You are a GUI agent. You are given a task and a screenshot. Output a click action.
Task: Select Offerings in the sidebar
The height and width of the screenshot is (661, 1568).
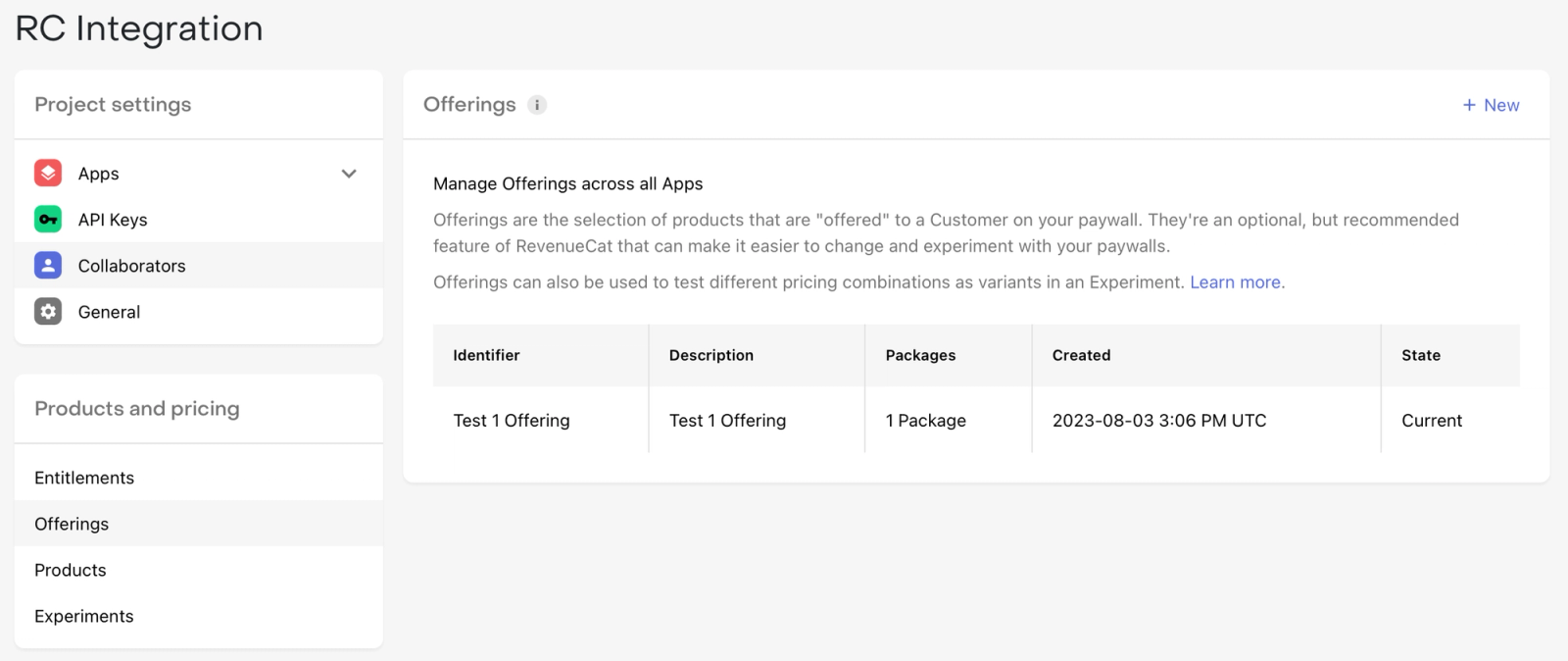click(72, 524)
